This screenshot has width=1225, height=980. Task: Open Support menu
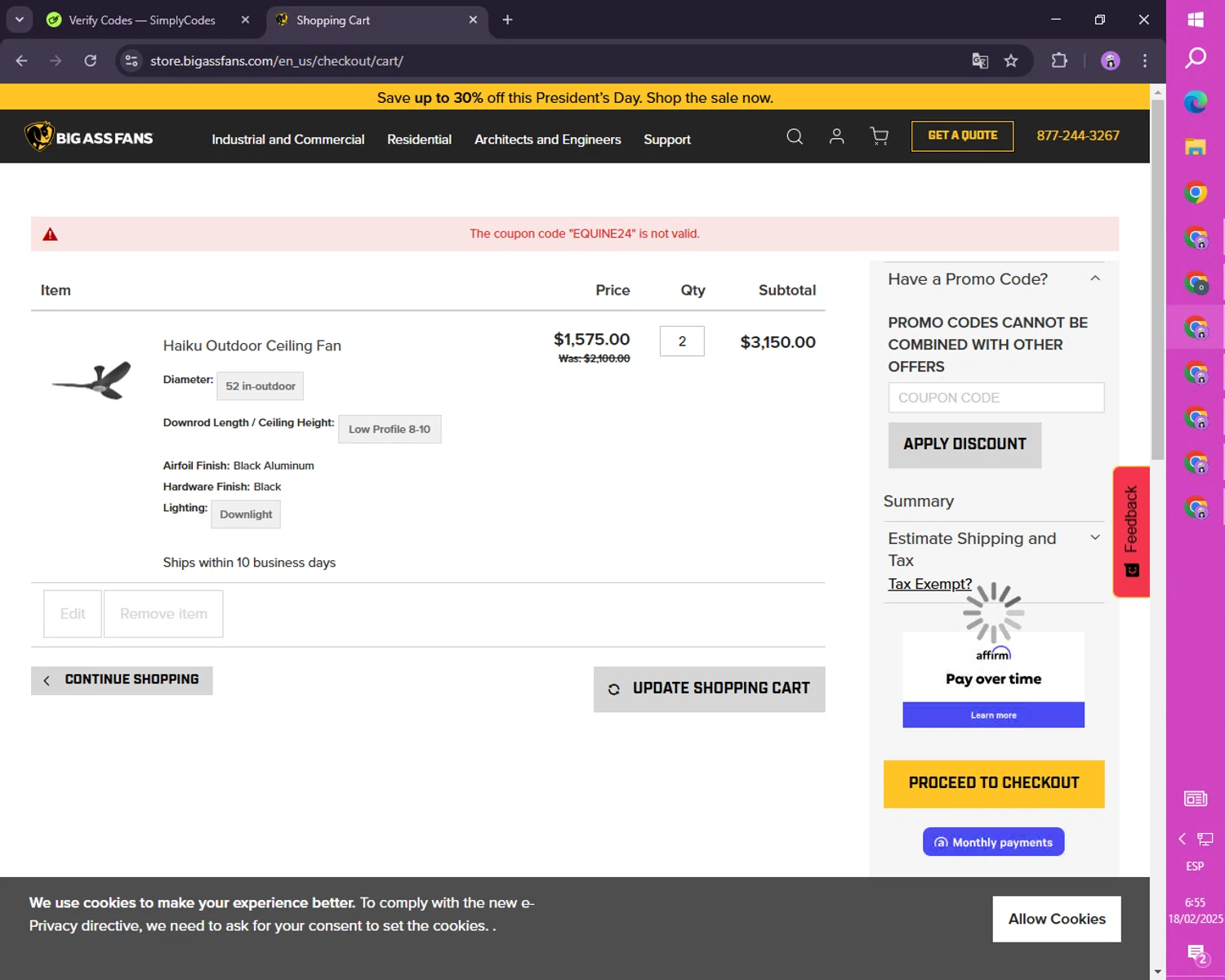click(x=667, y=140)
